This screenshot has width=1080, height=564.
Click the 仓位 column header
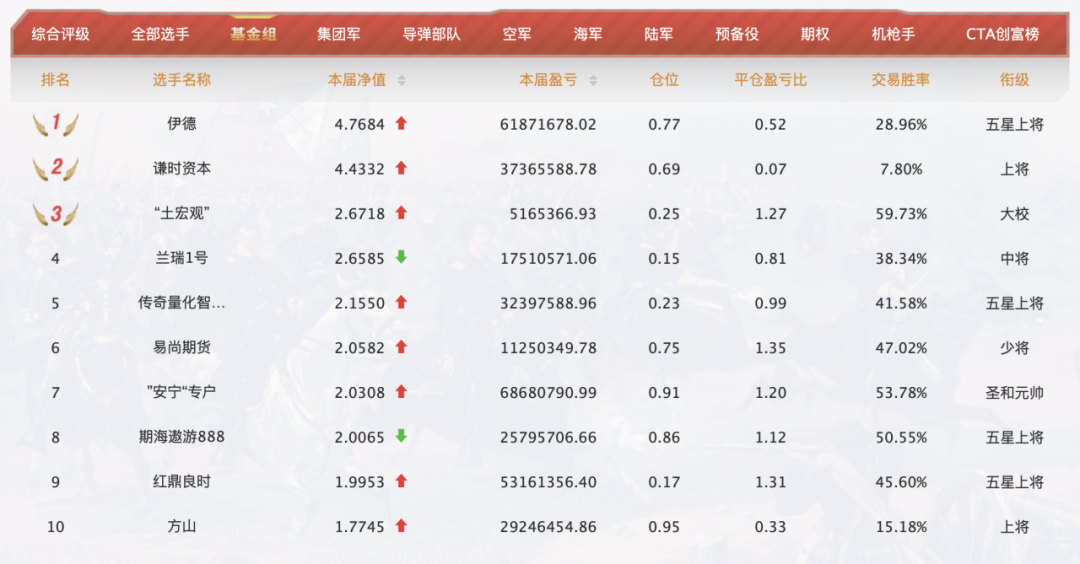click(664, 80)
